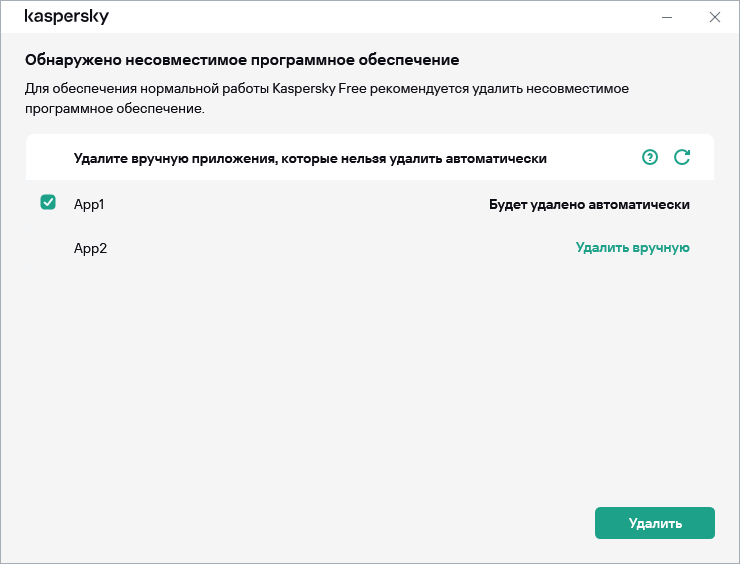Click empty title bar area beside logo
The image size is (740, 564).
point(380,17)
